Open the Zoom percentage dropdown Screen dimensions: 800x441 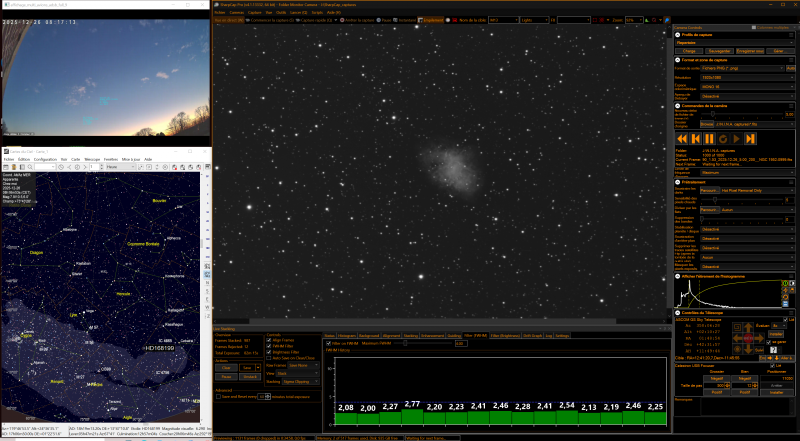pos(634,20)
